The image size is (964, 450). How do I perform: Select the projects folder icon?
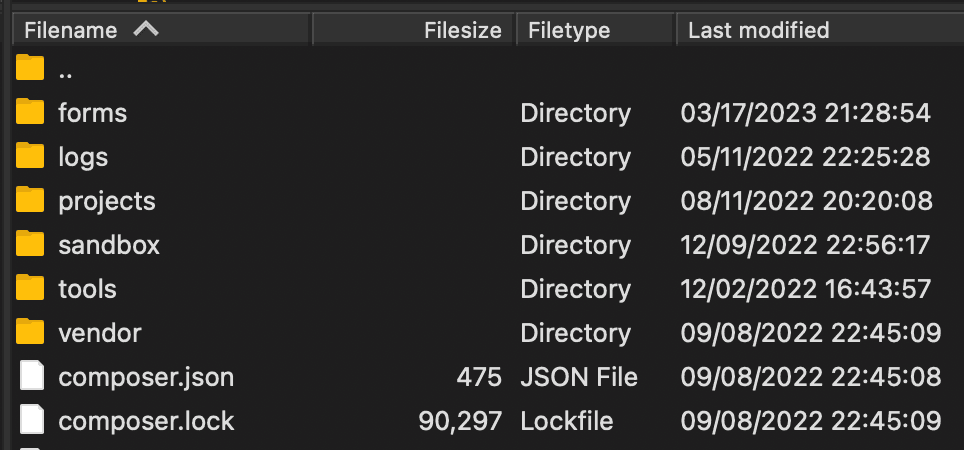(x=31, y=200)
